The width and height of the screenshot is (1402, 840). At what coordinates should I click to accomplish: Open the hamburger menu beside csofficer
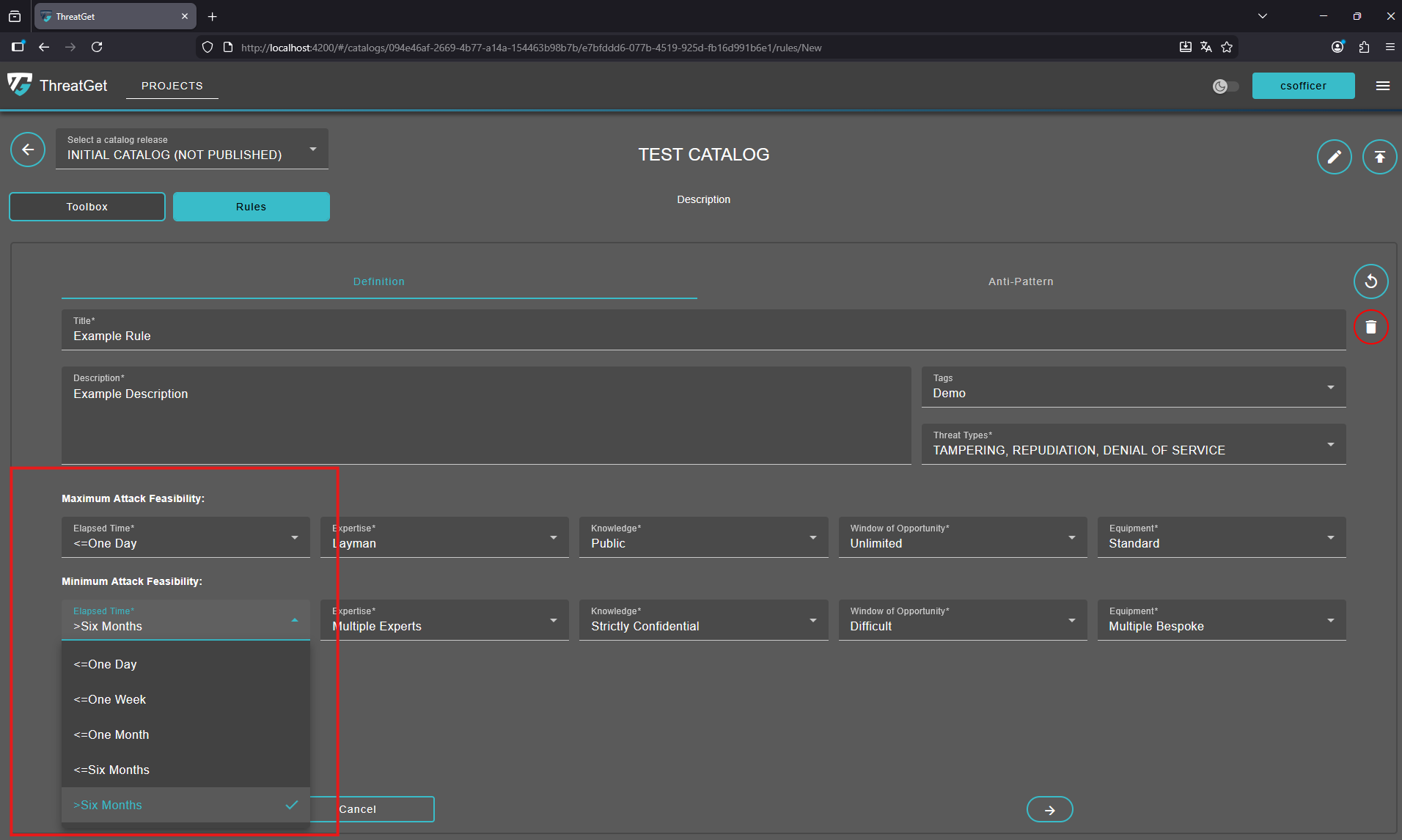[1383, 86]
